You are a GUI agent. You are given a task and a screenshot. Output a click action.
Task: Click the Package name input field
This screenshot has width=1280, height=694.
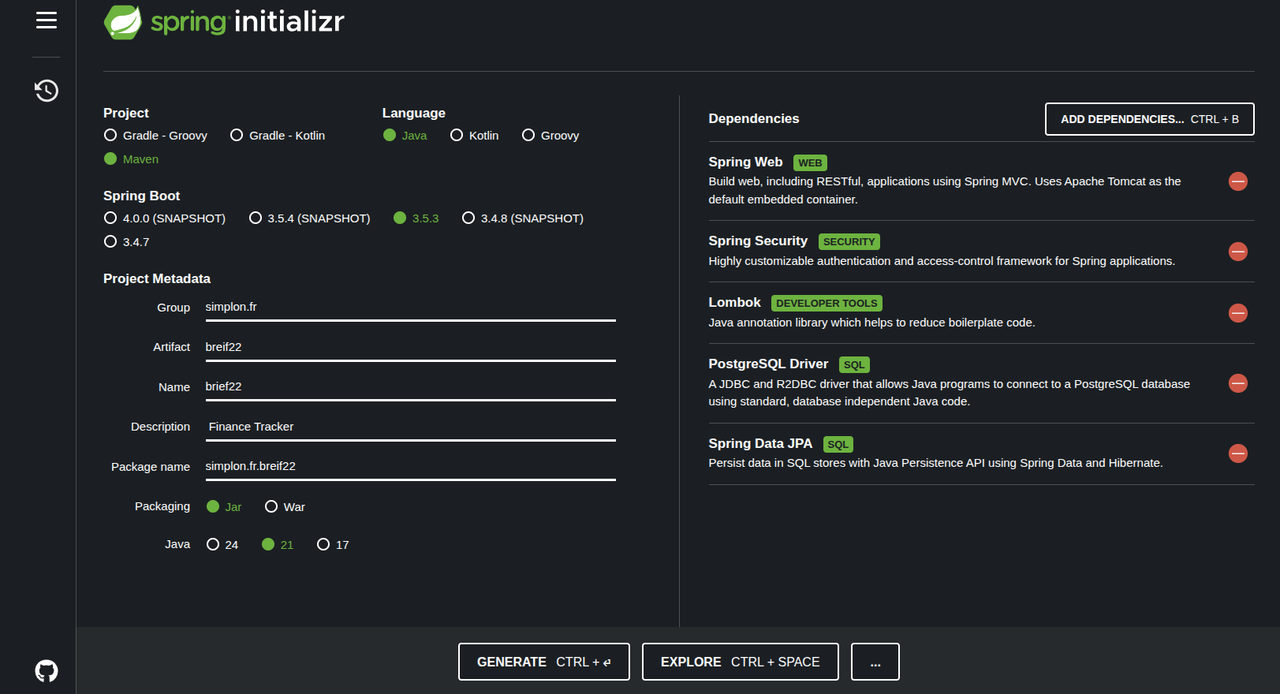point(410,467)
